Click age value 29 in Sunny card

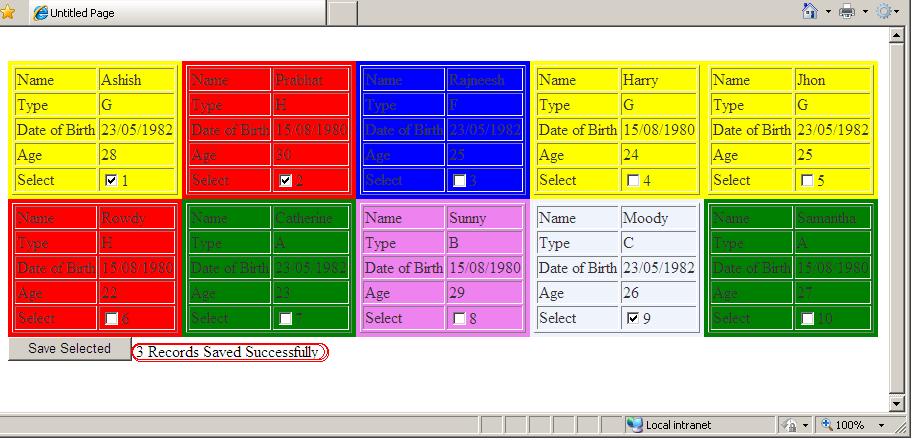[457, 293]
